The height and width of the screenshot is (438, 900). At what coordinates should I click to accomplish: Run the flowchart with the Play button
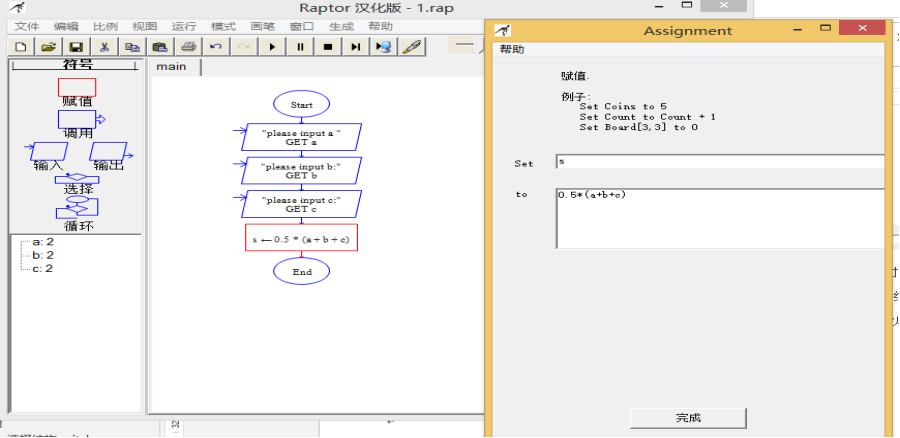point(272,46)
